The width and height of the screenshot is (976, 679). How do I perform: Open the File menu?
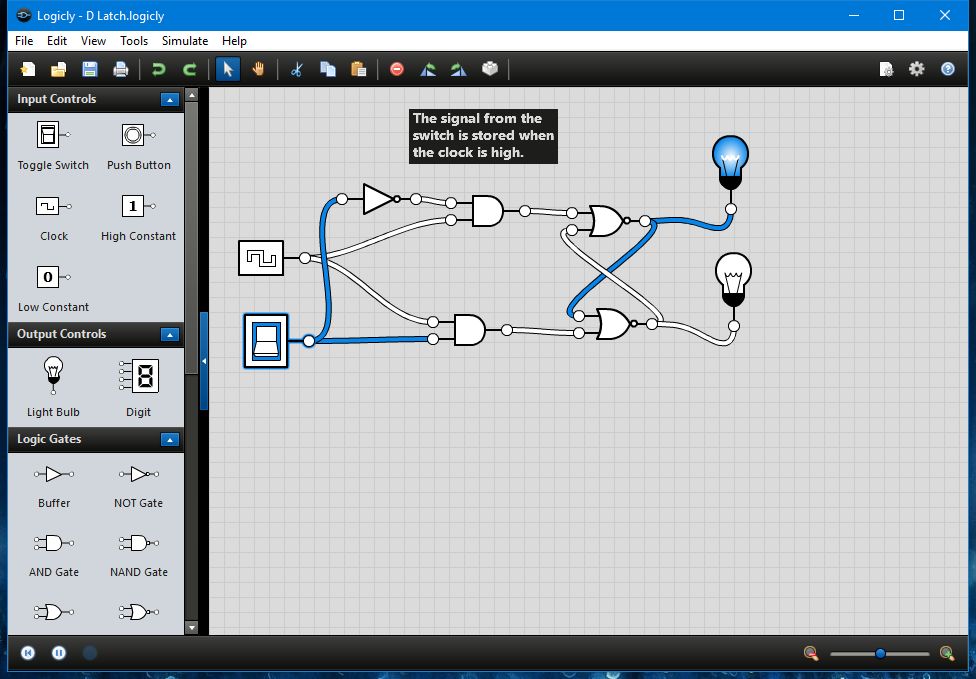pyautogui.click(x=24, y=40)
